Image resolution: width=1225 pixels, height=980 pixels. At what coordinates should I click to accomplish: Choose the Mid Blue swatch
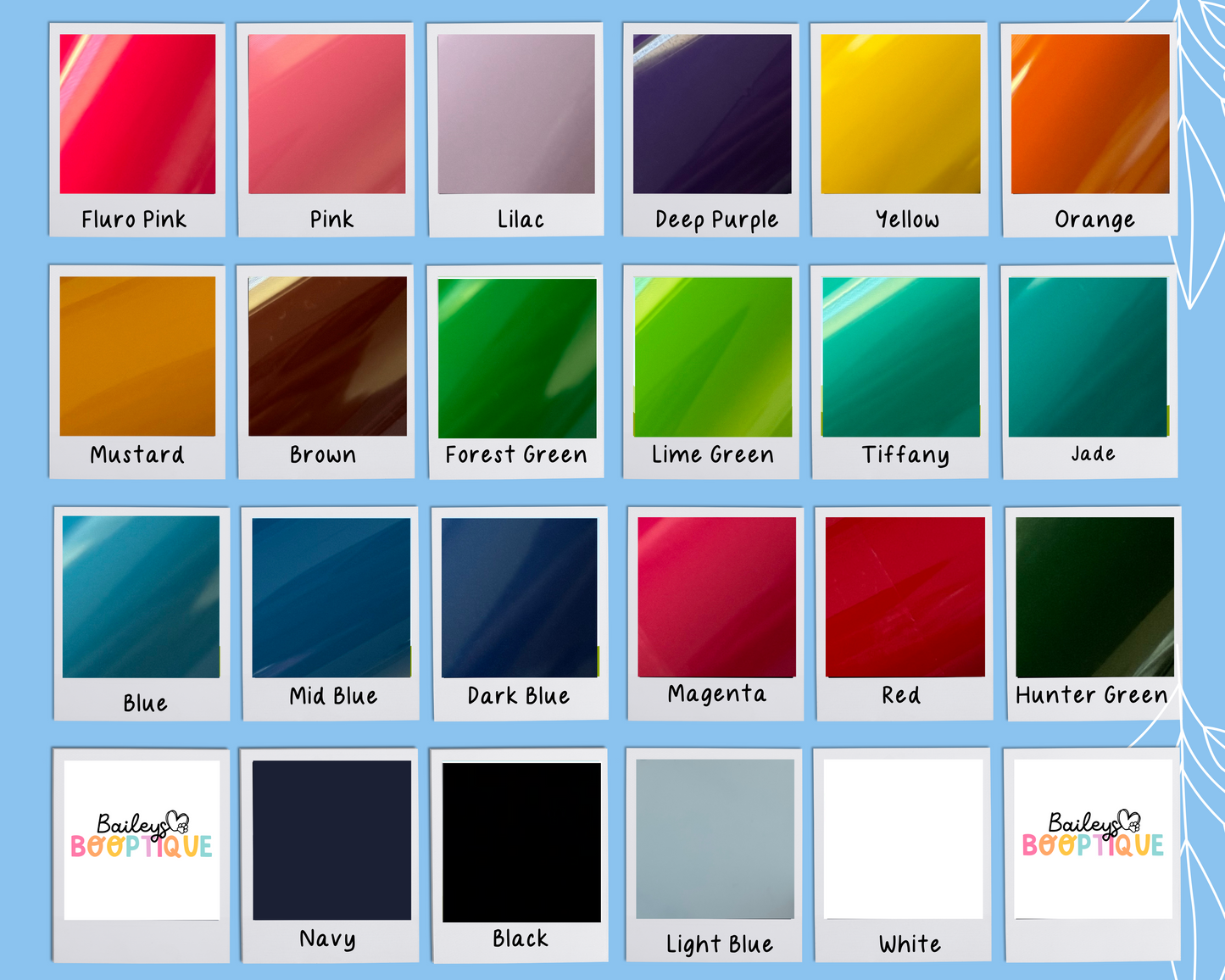(331, 598)
